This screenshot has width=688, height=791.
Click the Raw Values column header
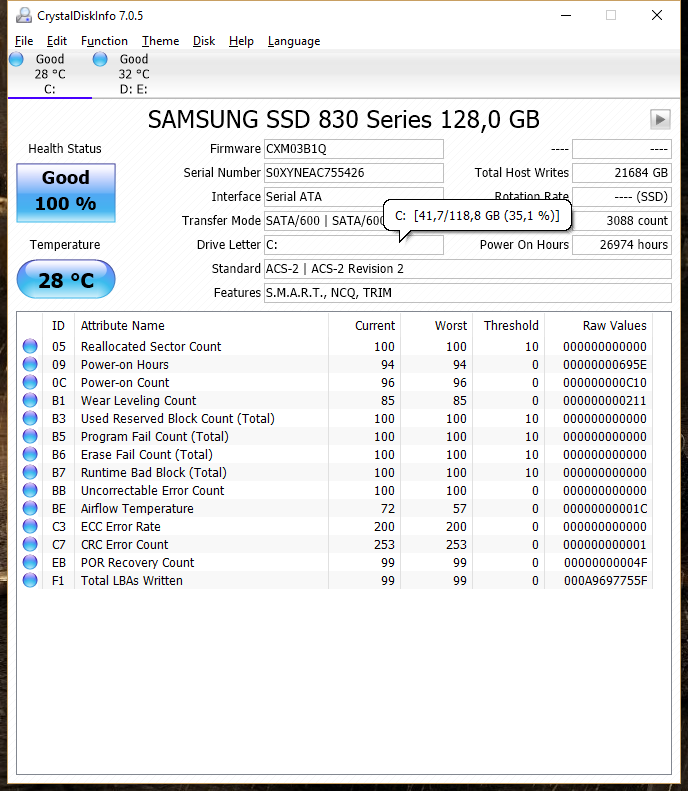coord(599,325)
